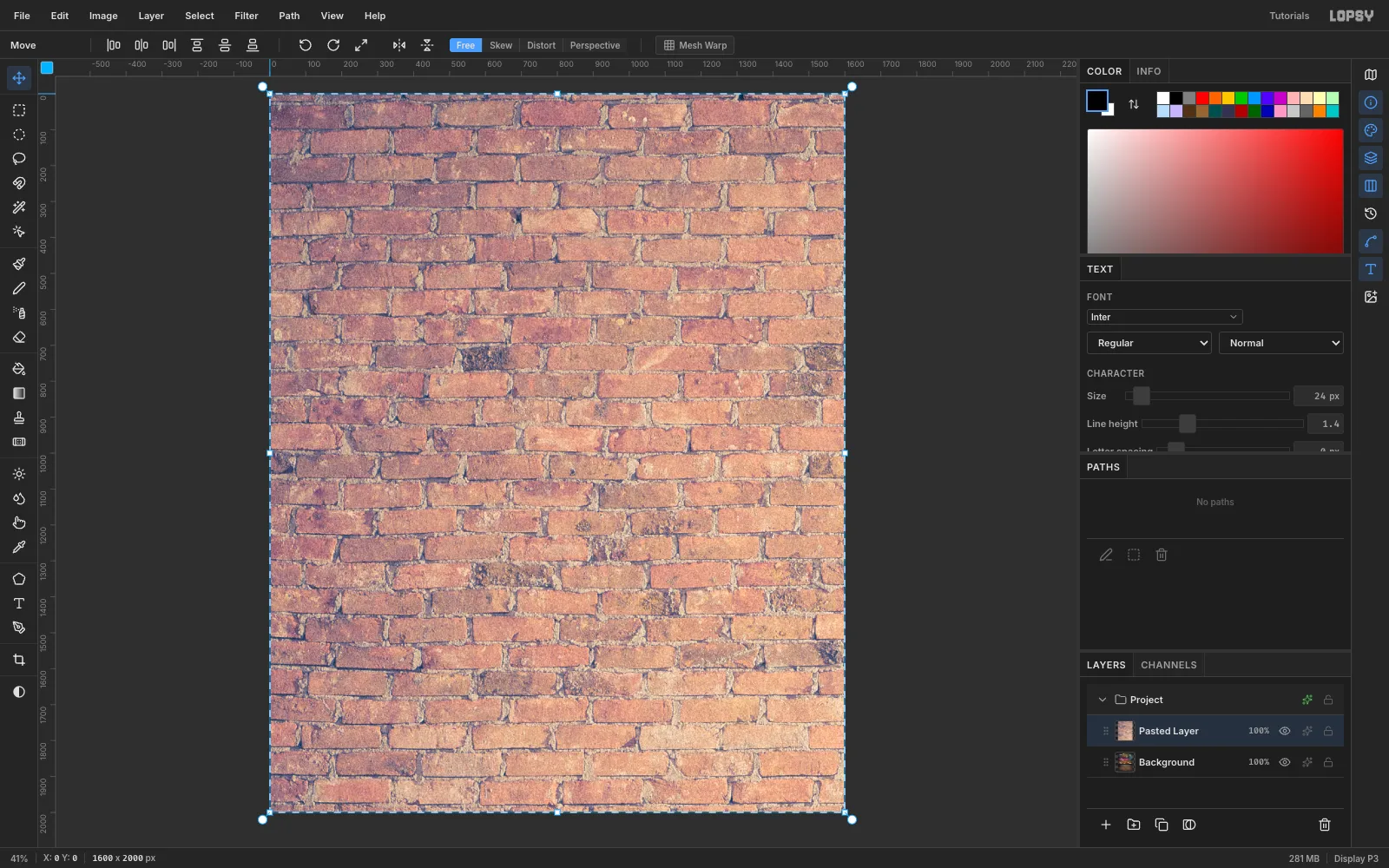The height and width of the screenshot is (868, 1389).
Task: Hide the Pasted Layer visibility eye
Action: (1285, 731)
